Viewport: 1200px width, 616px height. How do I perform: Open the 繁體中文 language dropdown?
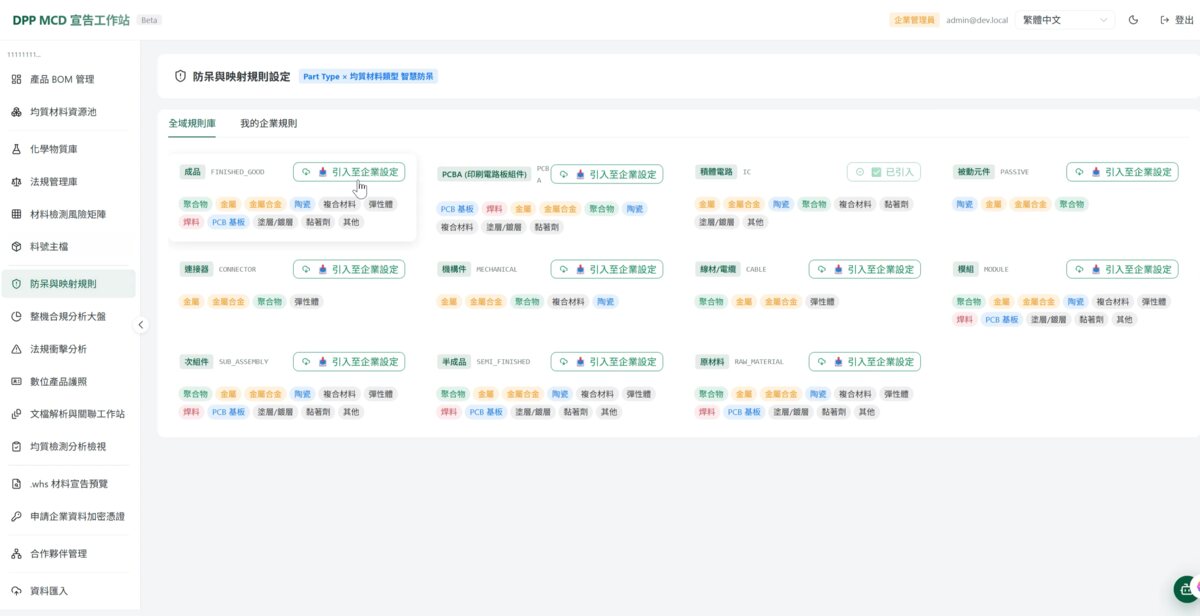1063,20
